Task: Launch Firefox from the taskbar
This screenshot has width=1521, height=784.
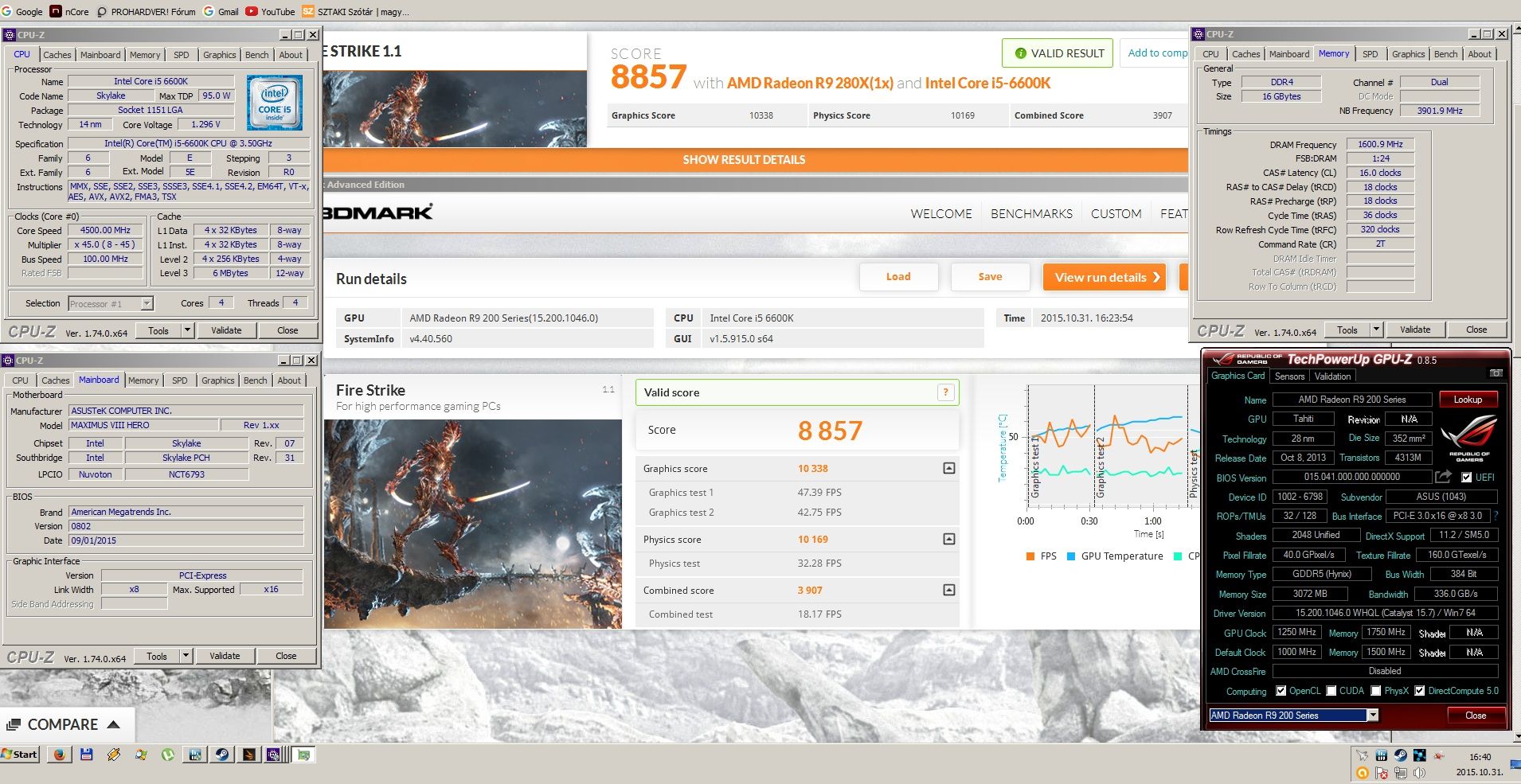Action: point(59,754)
